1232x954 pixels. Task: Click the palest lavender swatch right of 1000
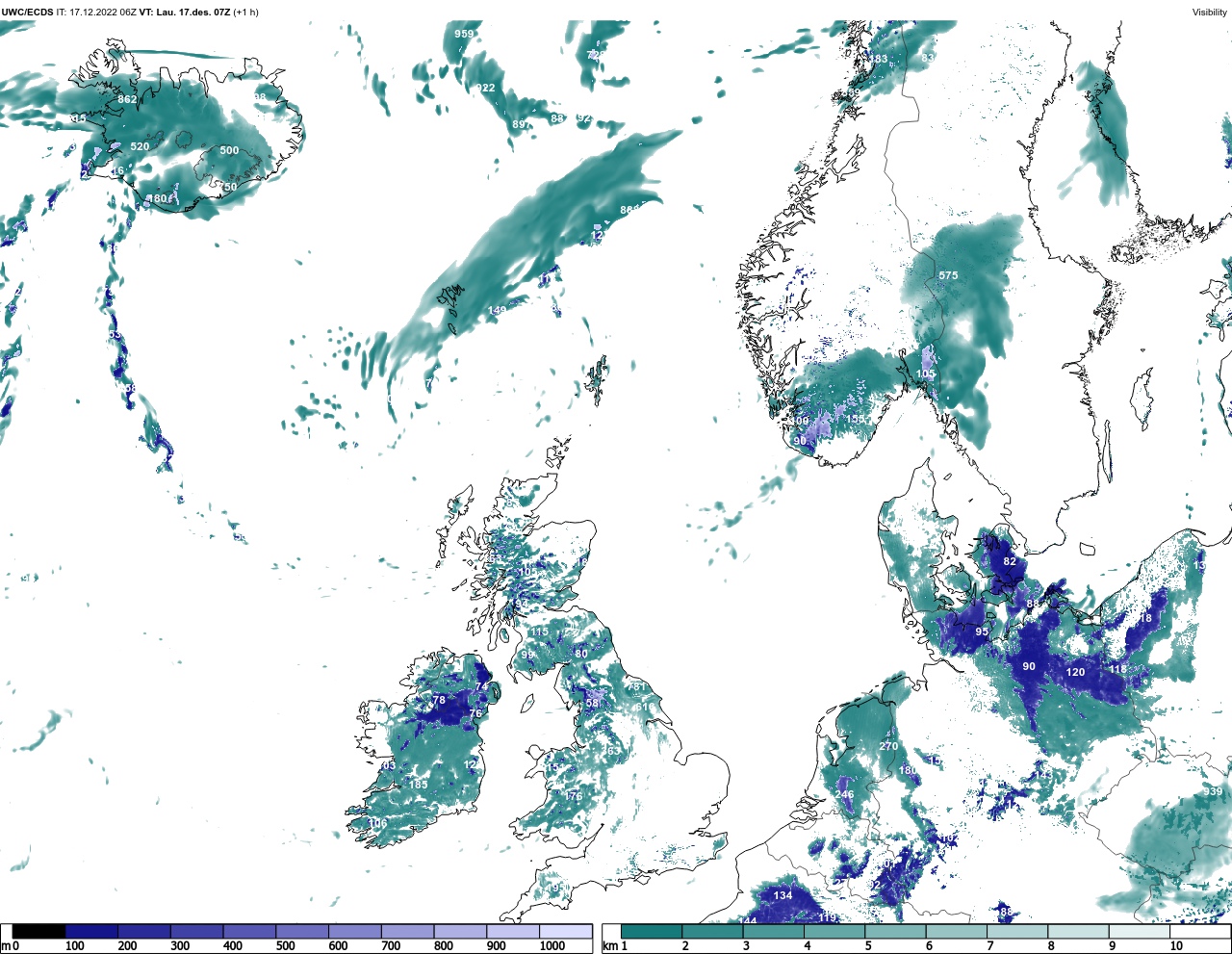[x=565, y=932]
